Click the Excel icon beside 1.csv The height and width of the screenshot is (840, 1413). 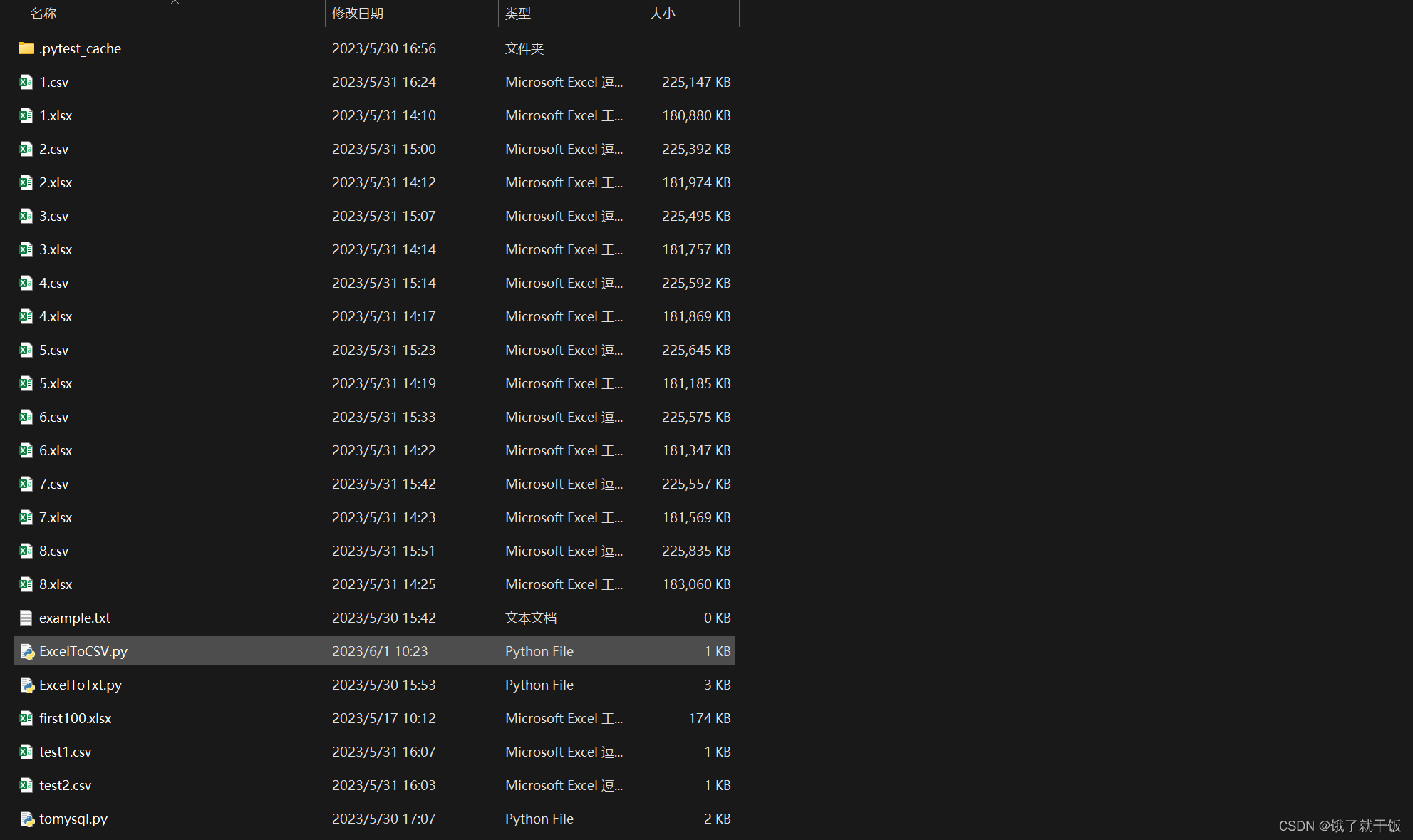26,82
